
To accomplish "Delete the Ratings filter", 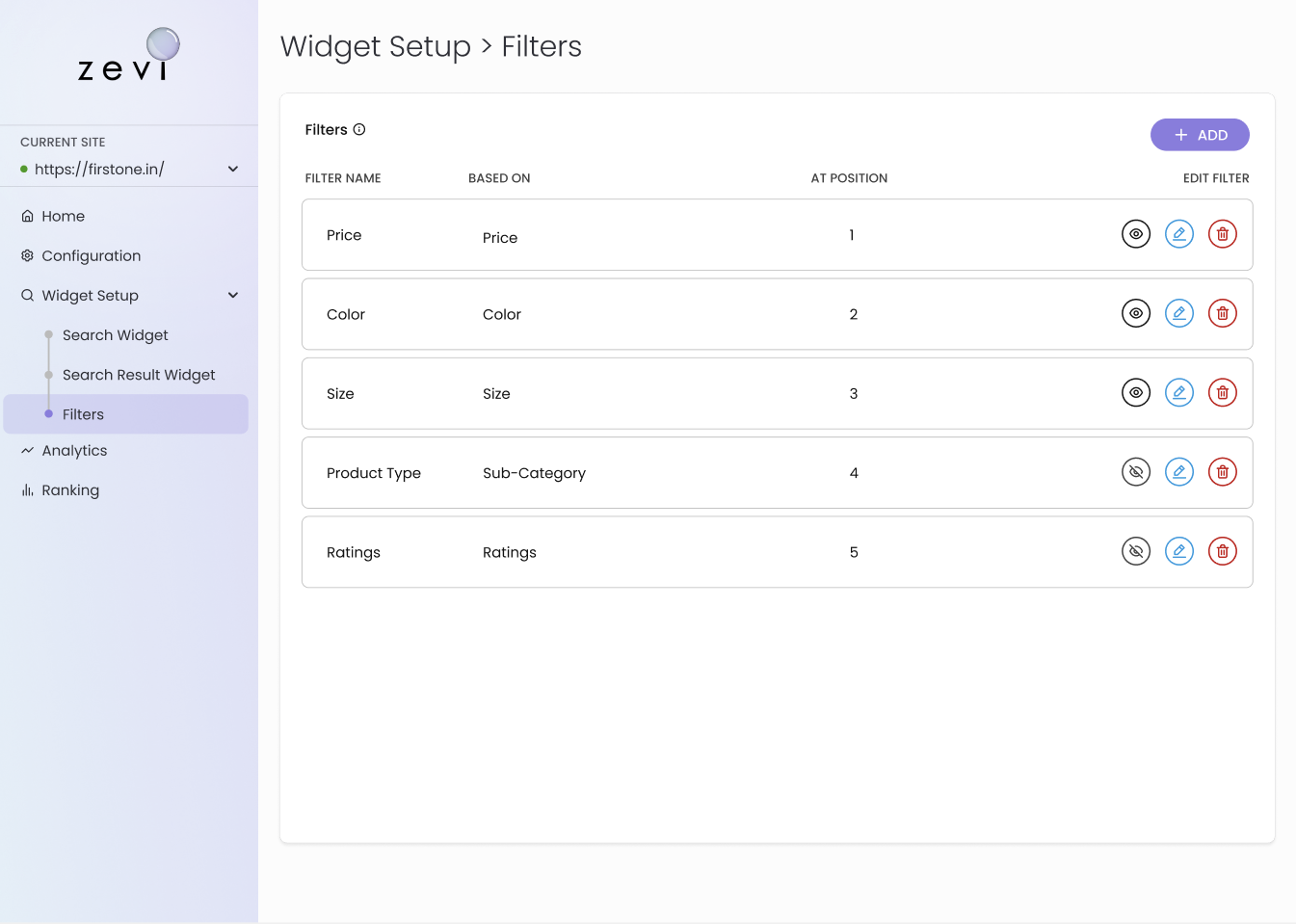I will point(1222,551).
